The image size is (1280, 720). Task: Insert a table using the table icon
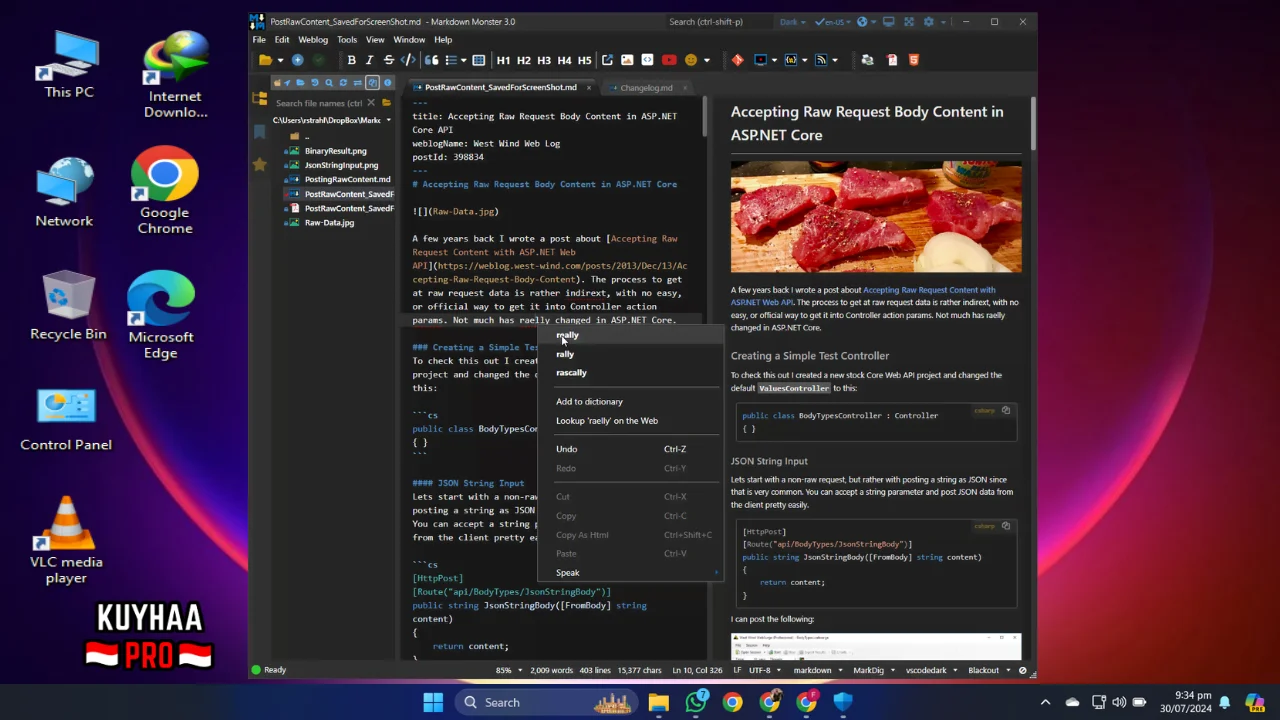(x=479, y=60)
